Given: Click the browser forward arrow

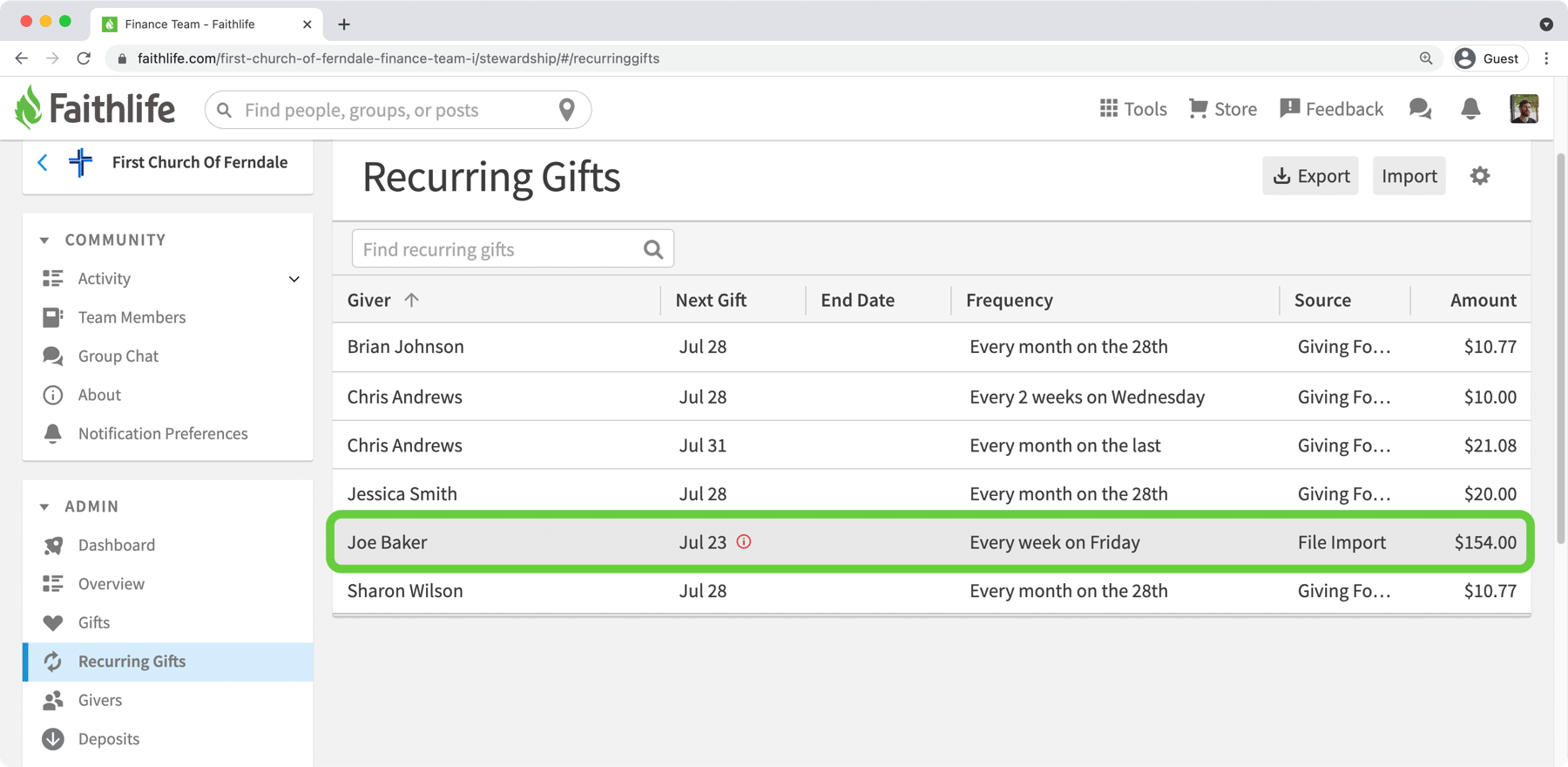Looking at the screenshot, I should click(x=52, y=58).
